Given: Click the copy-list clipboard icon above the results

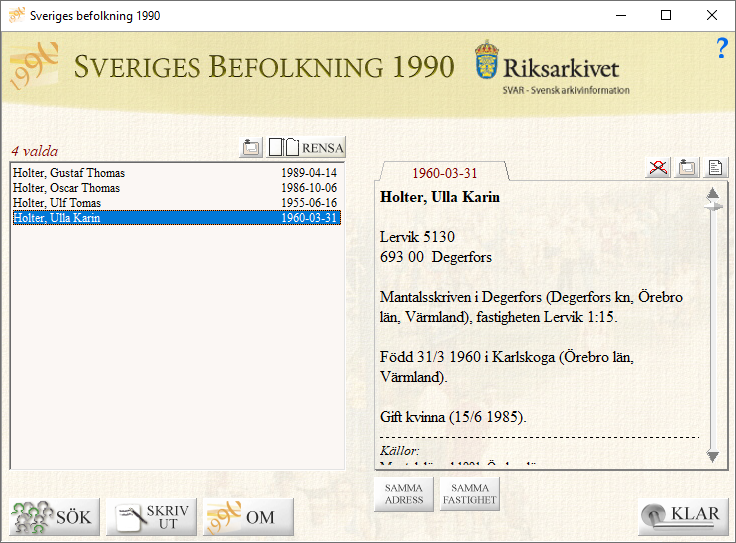Looking at the screenshot, I should click(x=251, y=147).
